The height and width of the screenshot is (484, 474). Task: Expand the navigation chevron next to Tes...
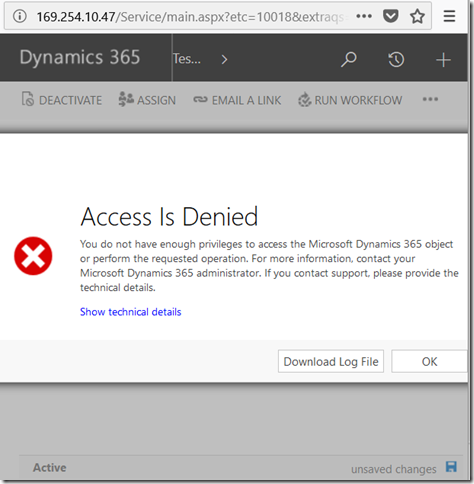click(x=224, y=59)
